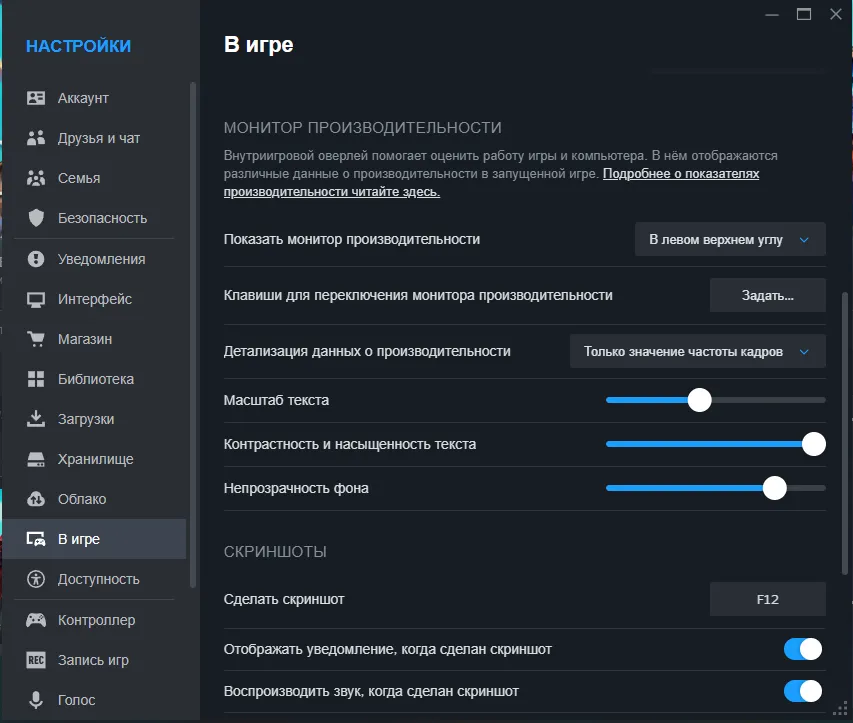Click the Семья family icon
The image size is (853, 723).
(x=35, y=178)
